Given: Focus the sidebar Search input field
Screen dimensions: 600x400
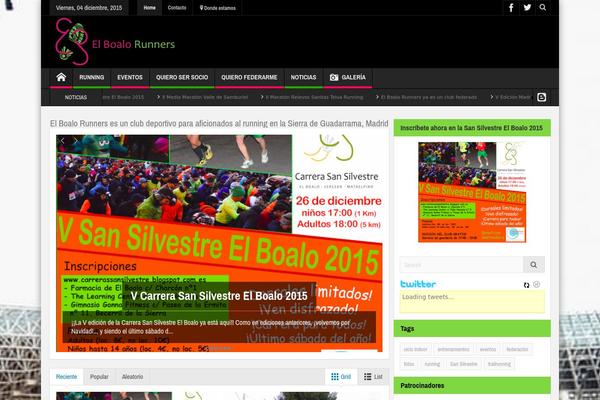Looking at the screenshot, I should pyautogui.click(x=461, y=265).
